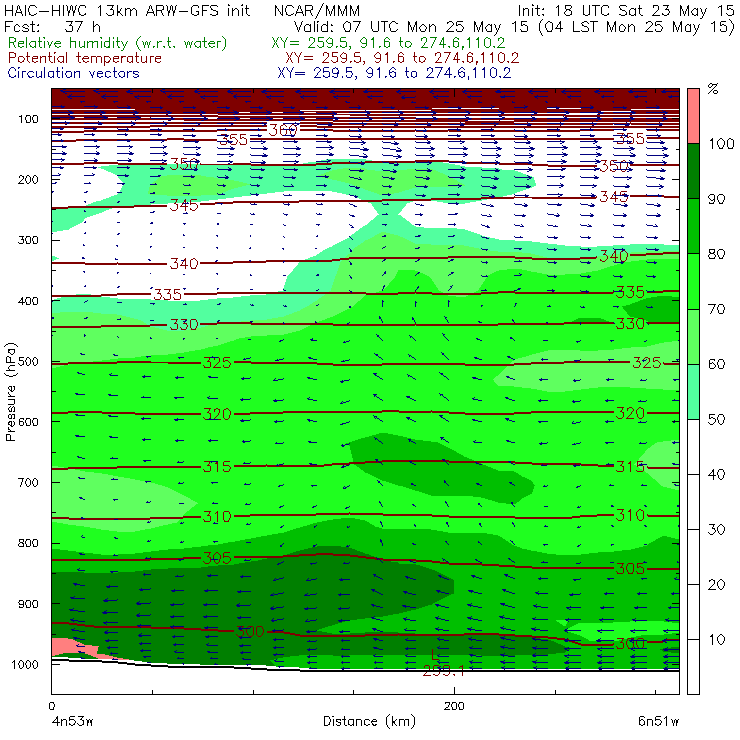Click the 'Distance (km)' axis title

369,721
